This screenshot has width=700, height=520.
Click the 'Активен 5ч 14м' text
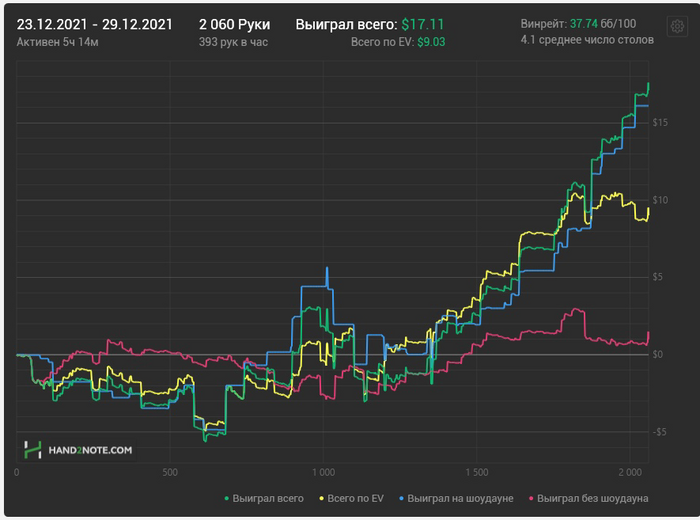pos(58,42)
